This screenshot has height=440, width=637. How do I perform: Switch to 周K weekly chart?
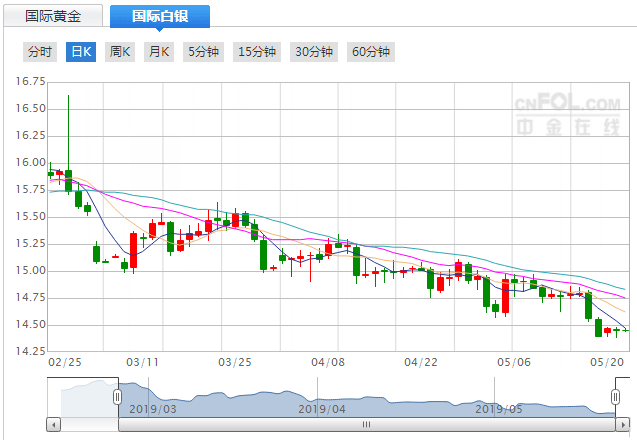point(120,52)
